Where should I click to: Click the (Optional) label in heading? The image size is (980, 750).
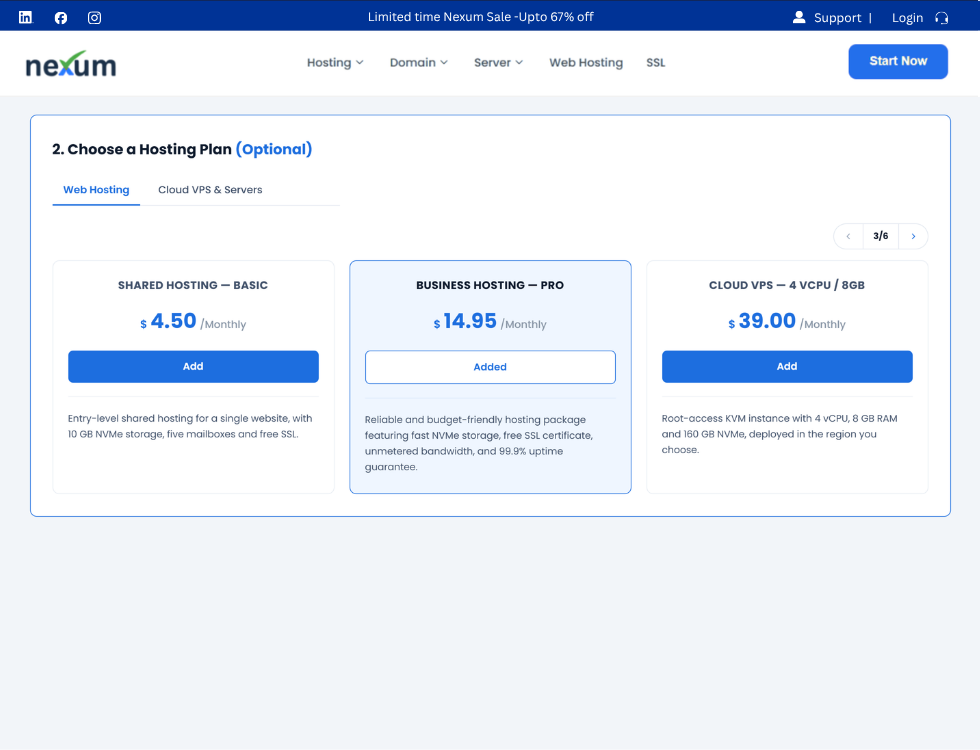pyautogui.click(x=274, y=149)
